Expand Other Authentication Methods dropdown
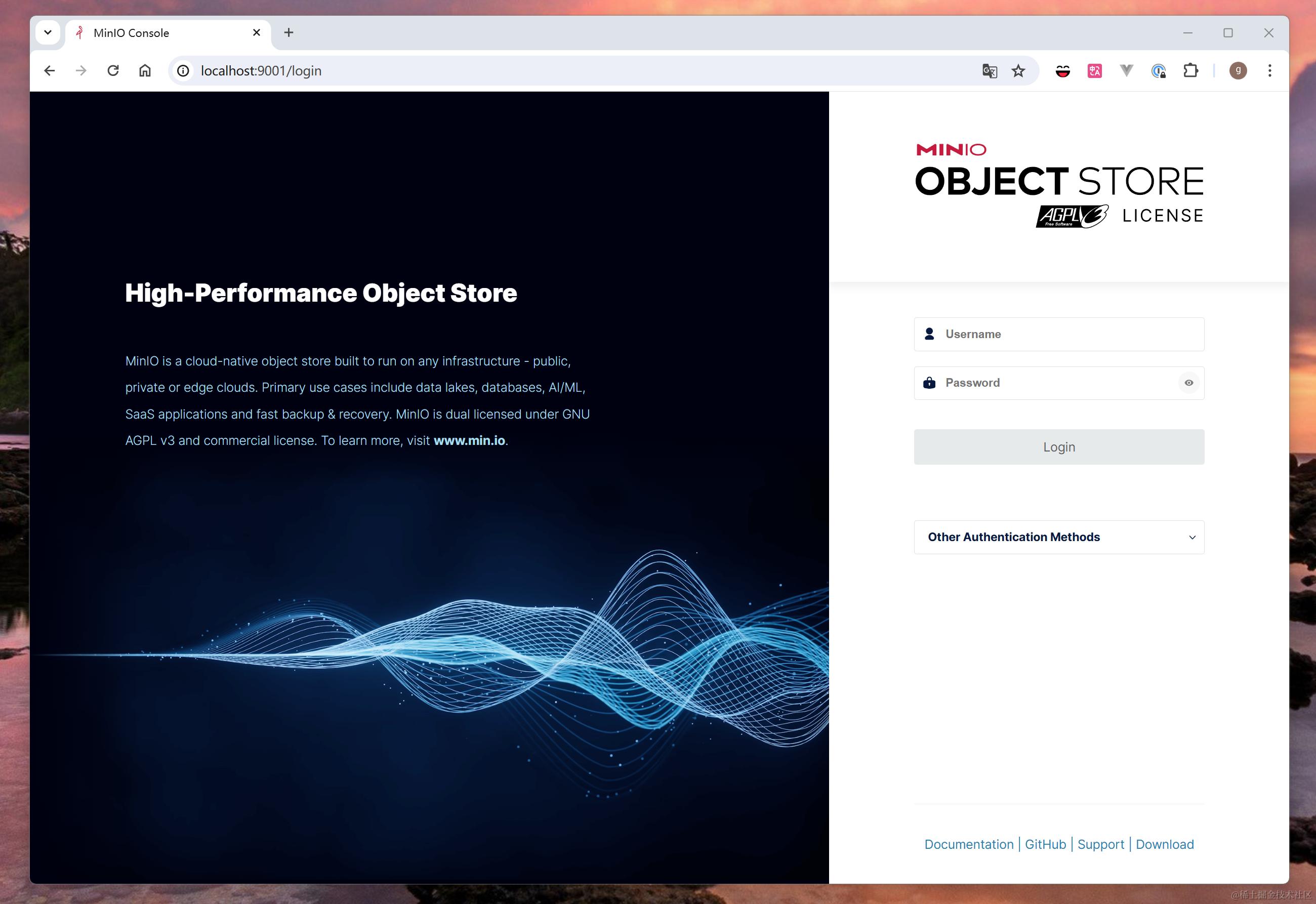 (x=1058, y=537)
